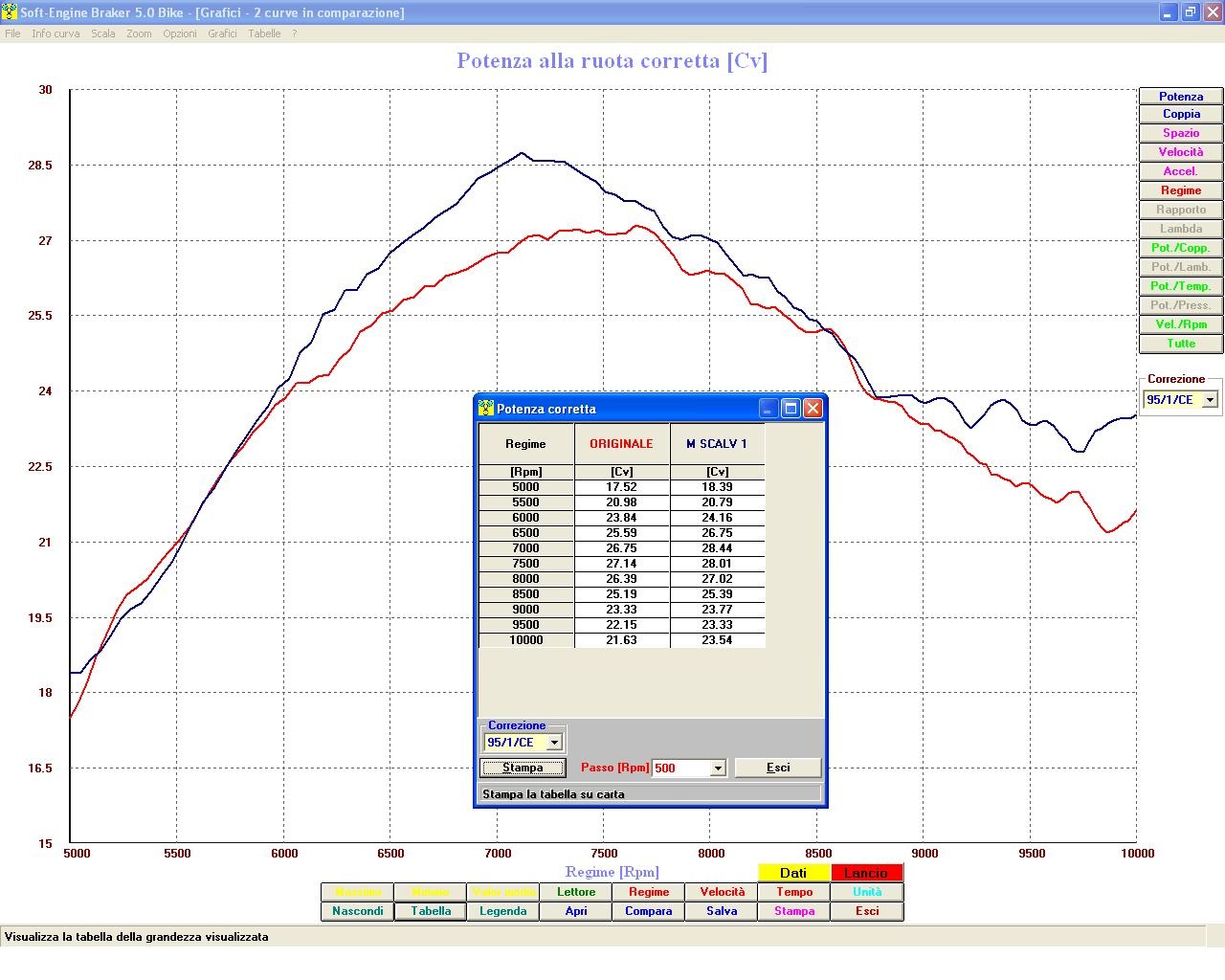Click the Massimo button

(358, 892)
